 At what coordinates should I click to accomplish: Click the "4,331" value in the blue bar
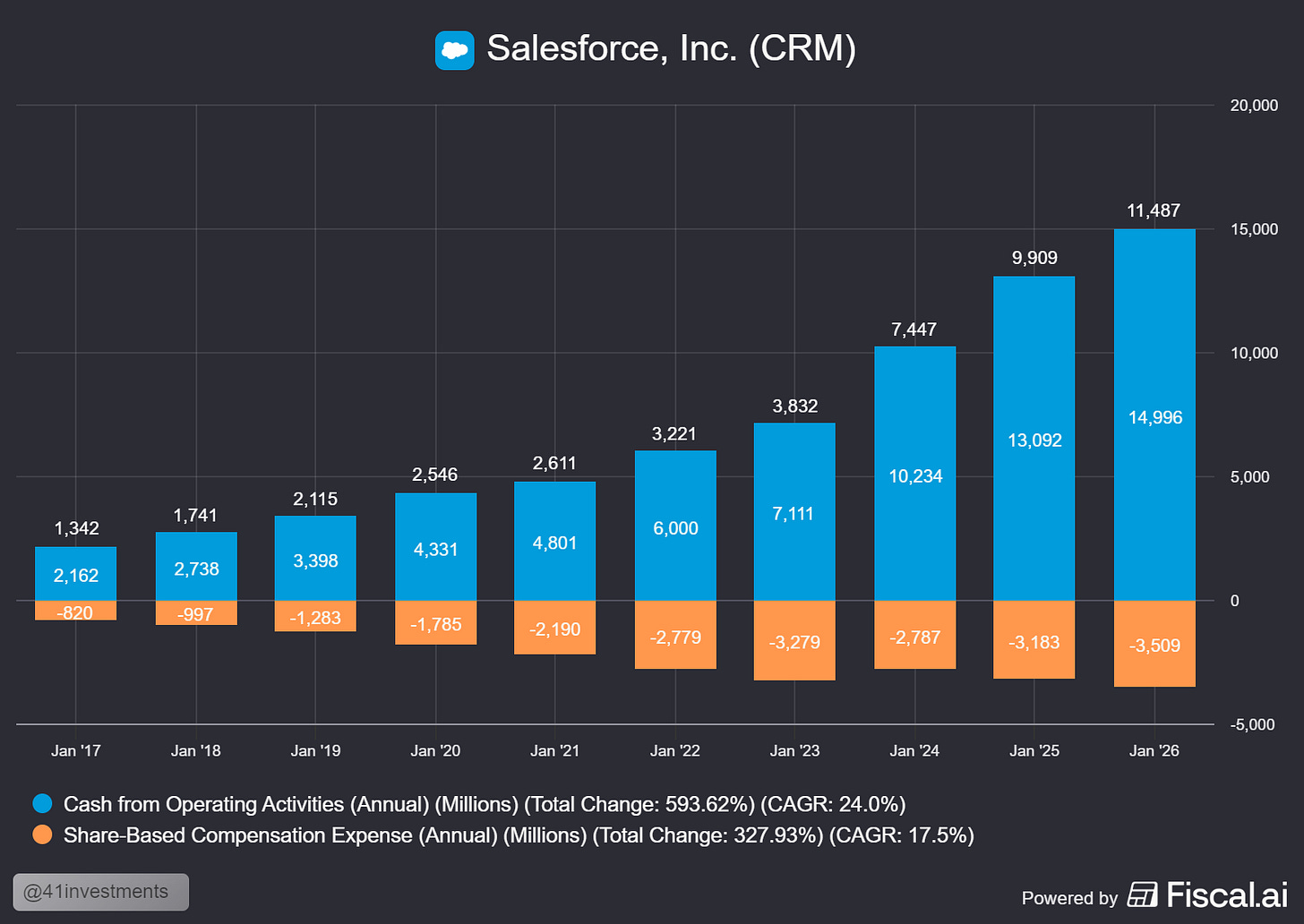tap(436, 550)
